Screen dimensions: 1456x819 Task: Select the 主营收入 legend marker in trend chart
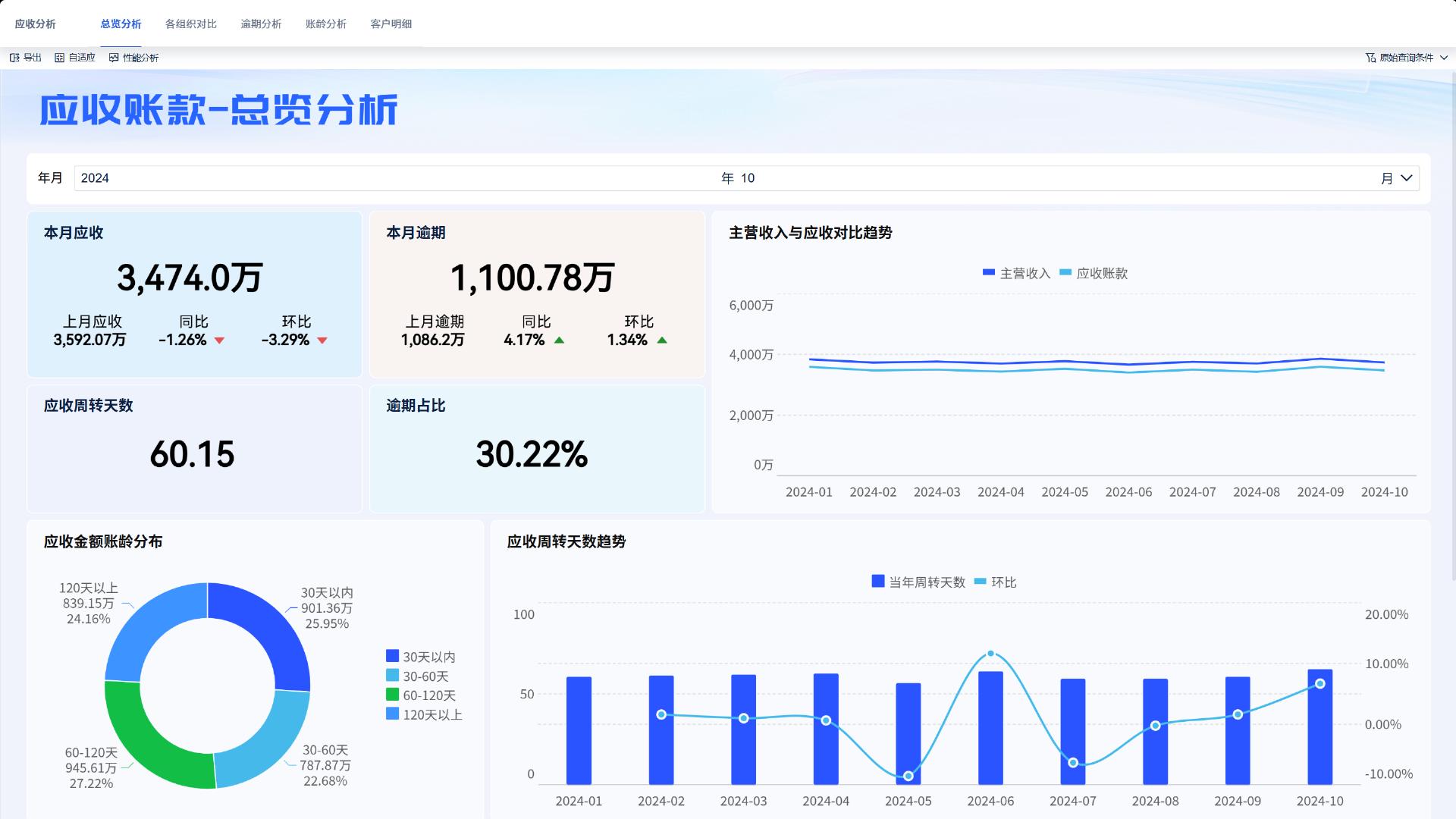click(x=987, y=271)
